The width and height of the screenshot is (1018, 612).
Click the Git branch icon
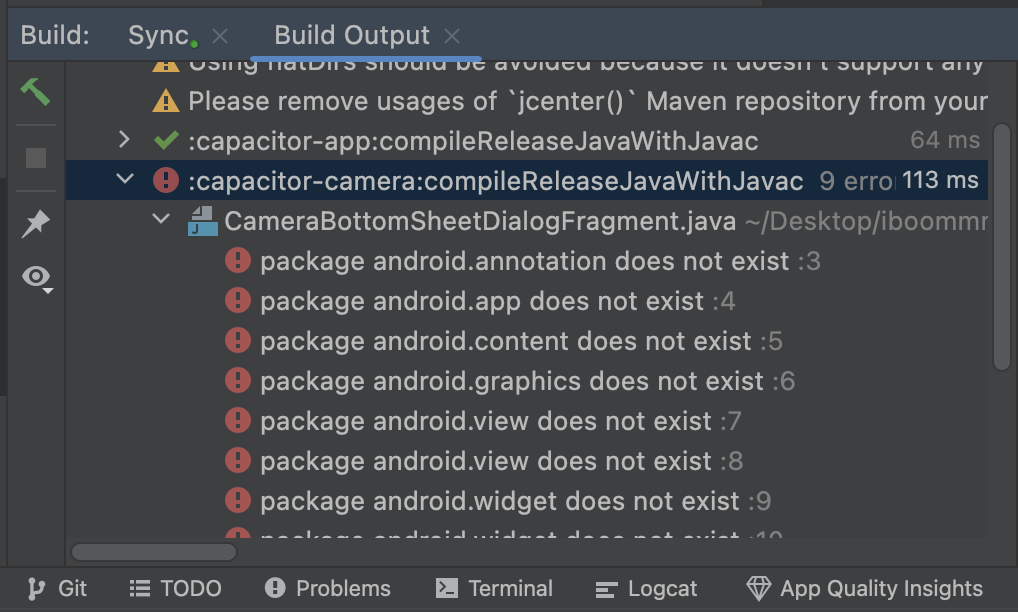click(36, 589)
